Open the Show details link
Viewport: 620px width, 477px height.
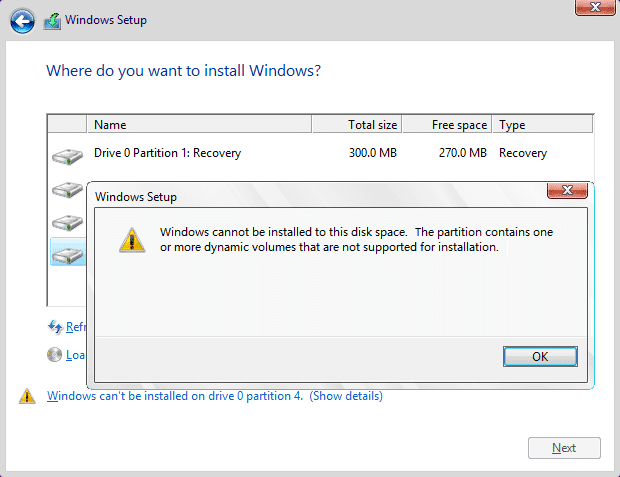click(x=346, y=396)
